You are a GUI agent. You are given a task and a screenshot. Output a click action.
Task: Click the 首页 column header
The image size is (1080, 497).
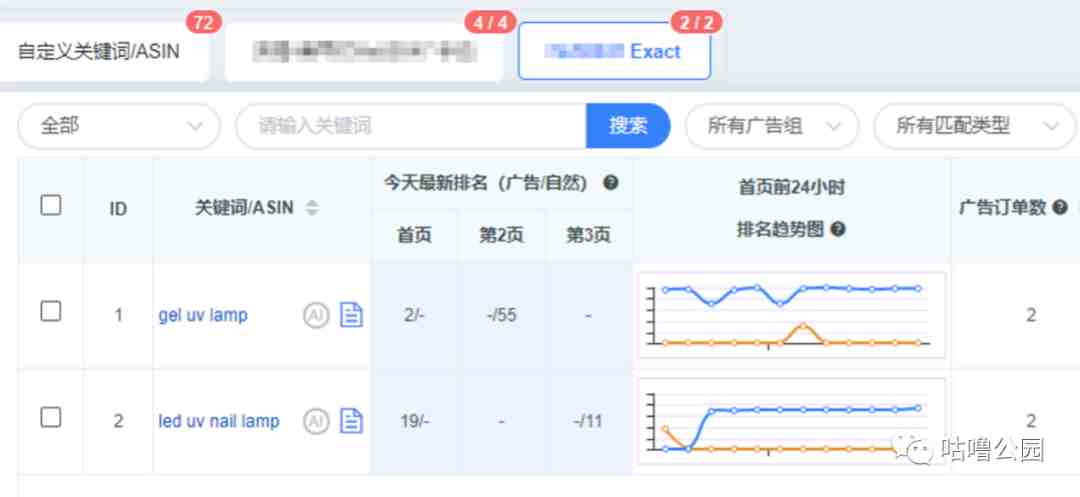pyautogui.click(x=415, y=235)
